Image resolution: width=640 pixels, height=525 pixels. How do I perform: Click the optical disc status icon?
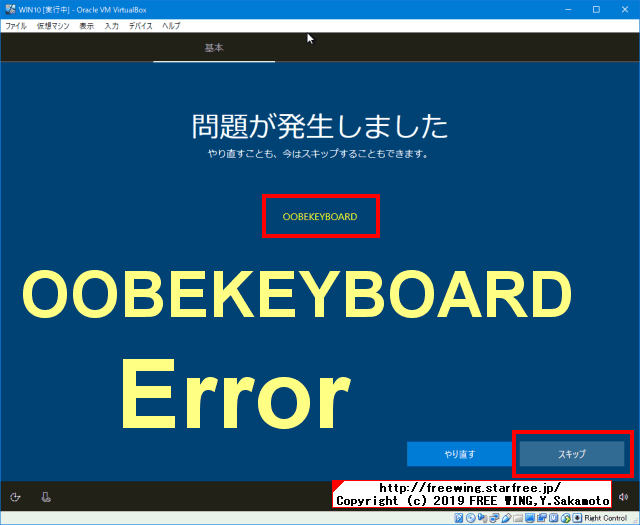470,518
